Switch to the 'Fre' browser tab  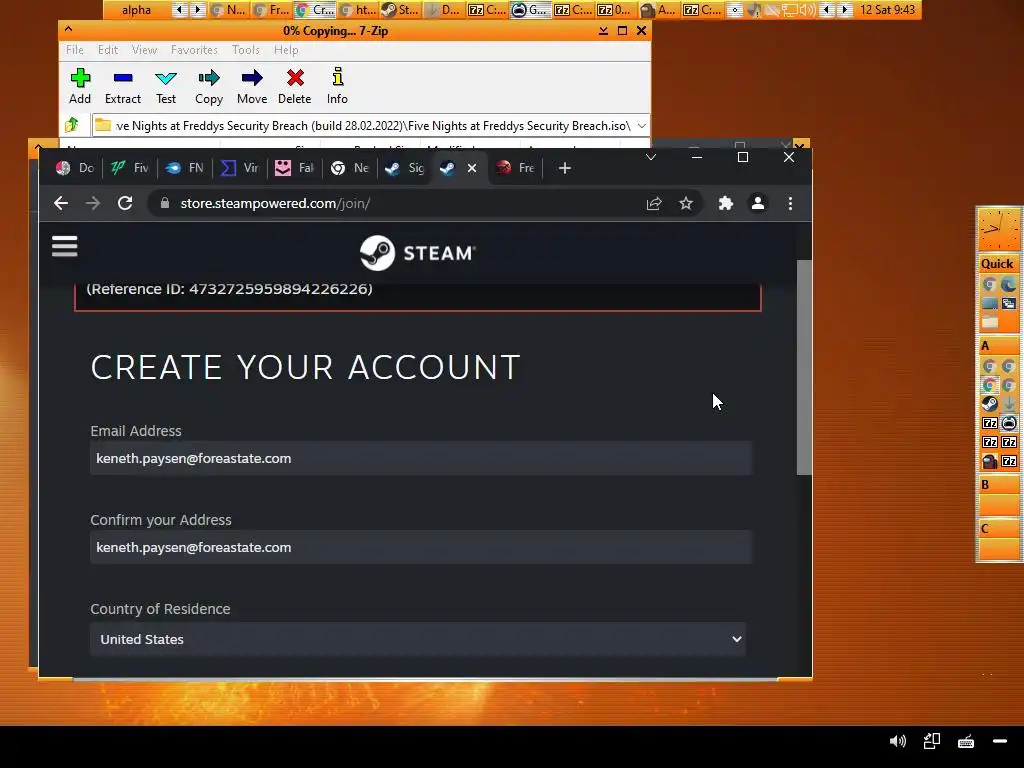click(x=515, y=168)
